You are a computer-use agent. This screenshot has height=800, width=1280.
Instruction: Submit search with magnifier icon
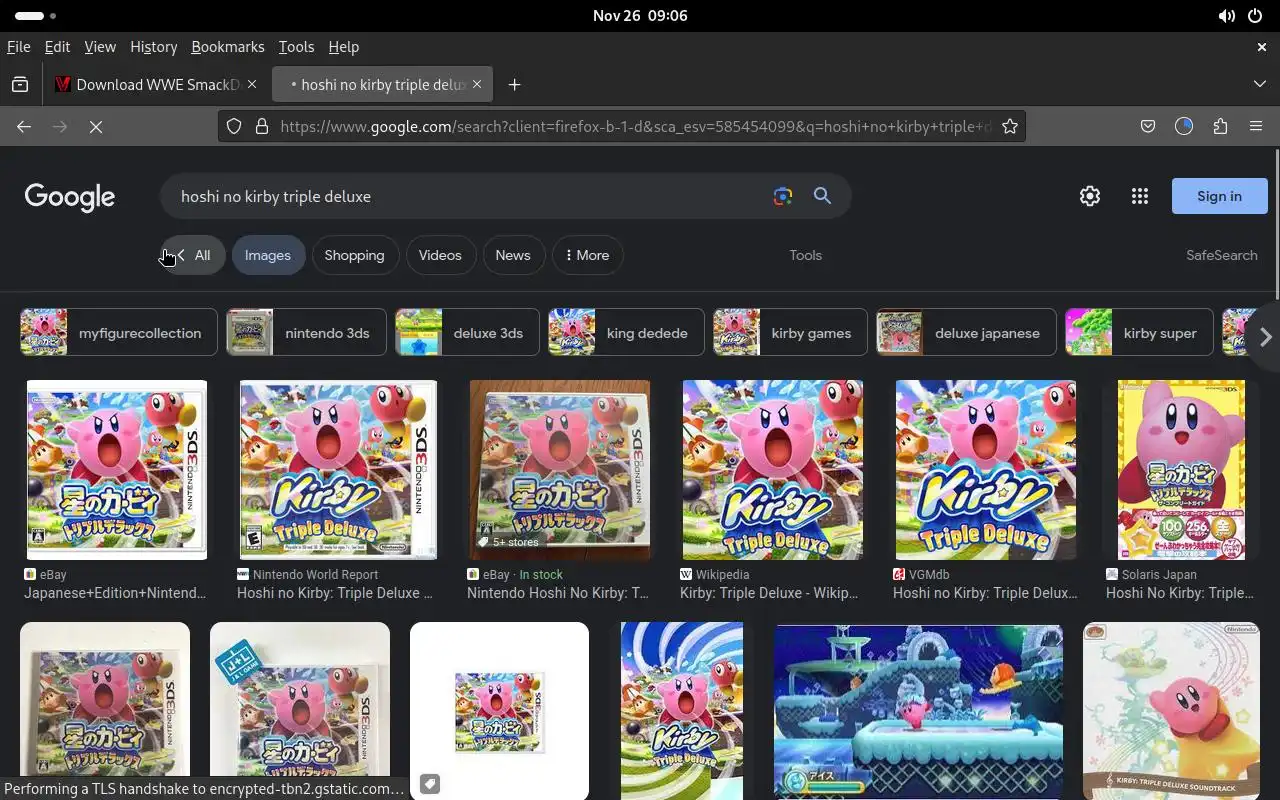(x=822, y=196)
